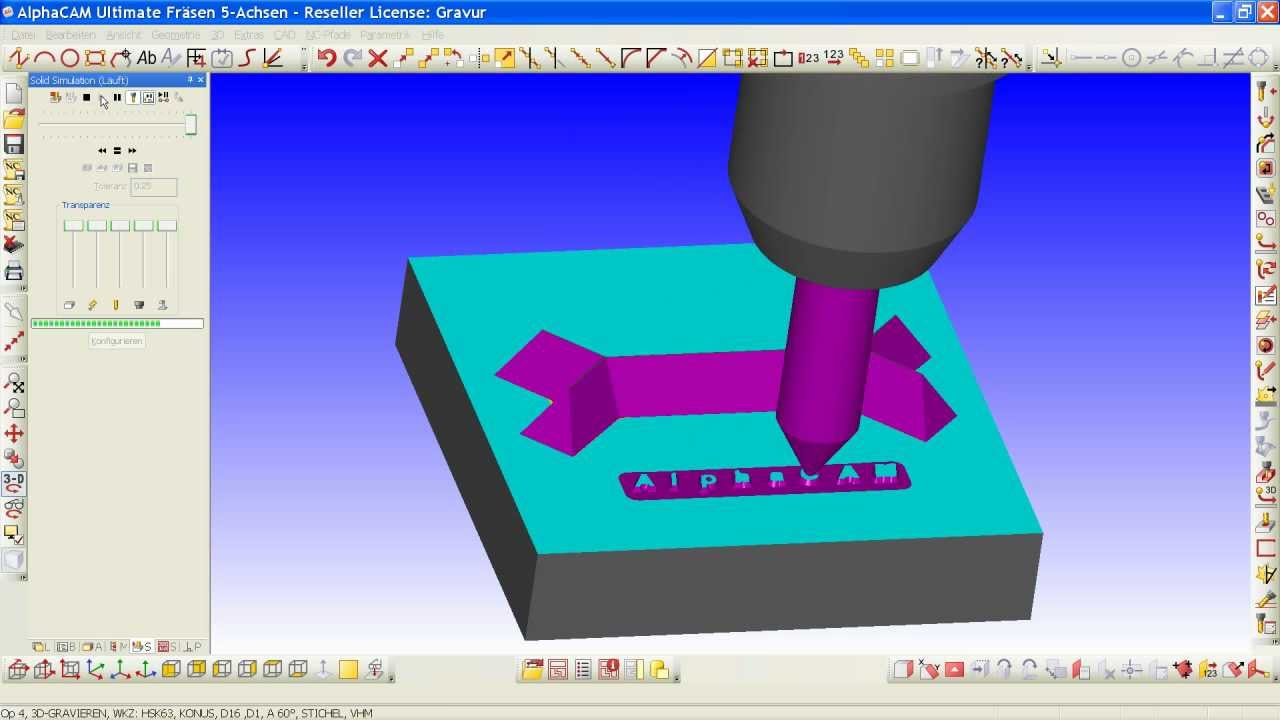Image resolution: width=1280 pixels, height=720 pixels.
Task: Open the Bearbeiten menu
Action: pos(71,35)
